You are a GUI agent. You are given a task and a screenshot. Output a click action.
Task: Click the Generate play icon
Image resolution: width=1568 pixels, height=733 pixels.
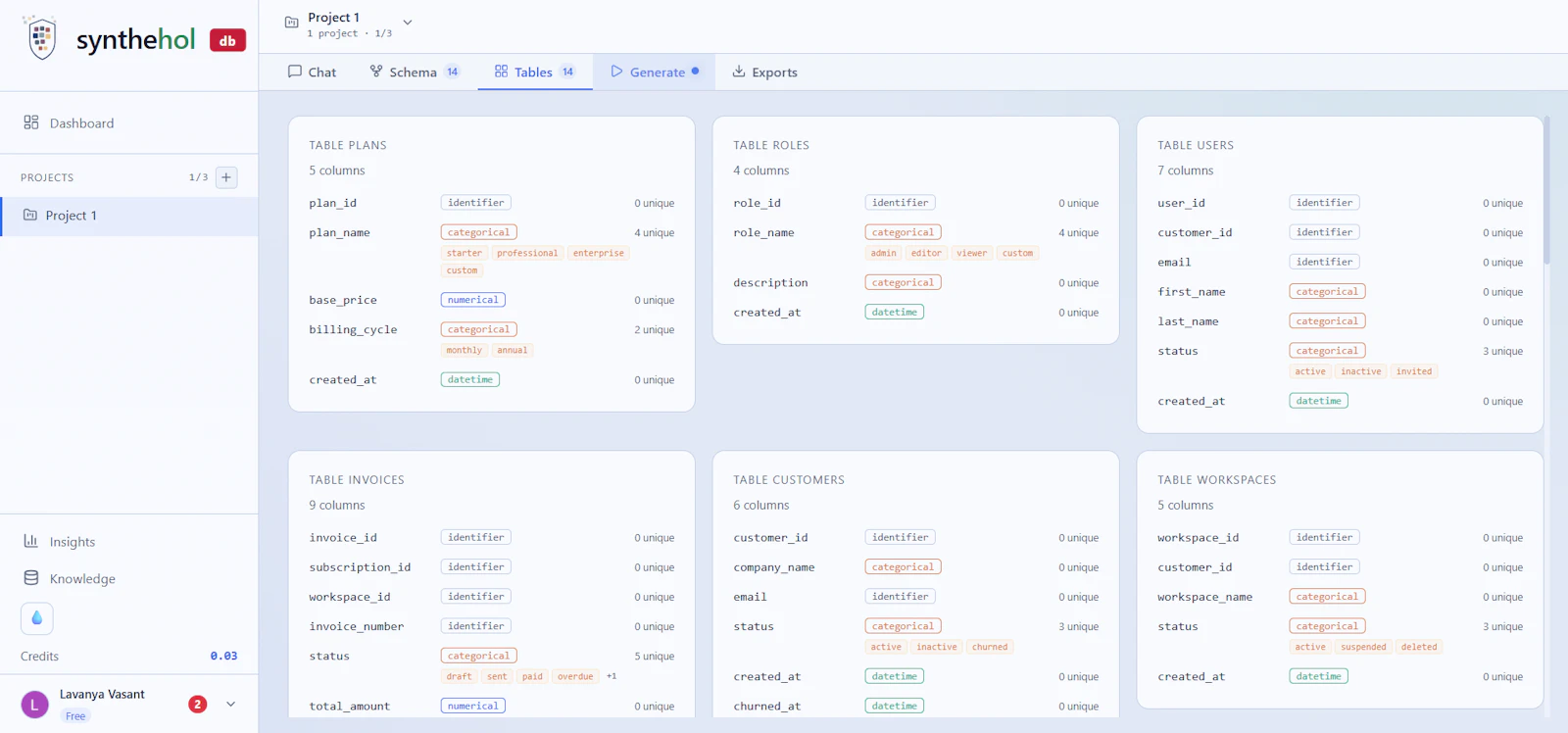616,72
